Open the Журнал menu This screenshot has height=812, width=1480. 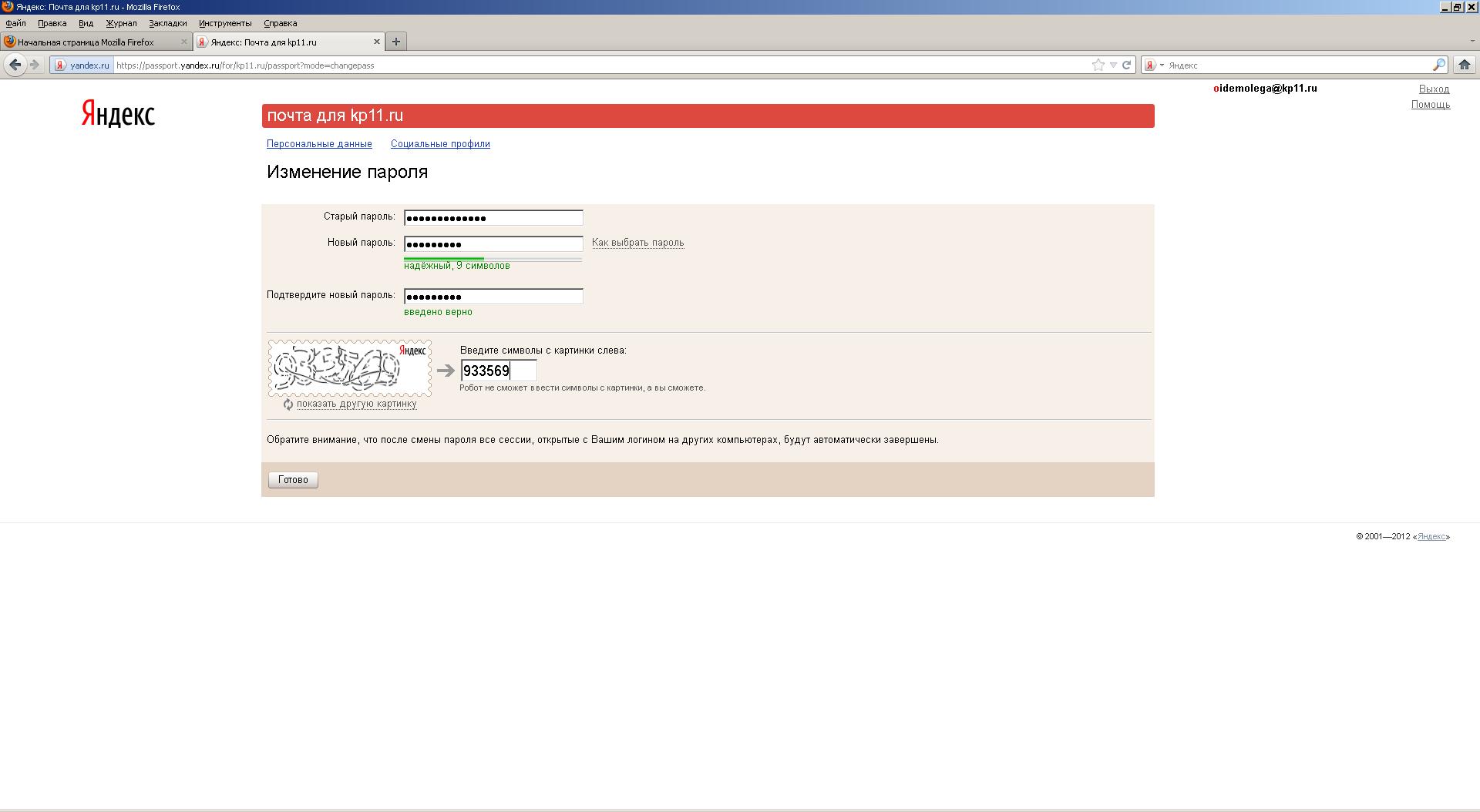tap(121, 23)
